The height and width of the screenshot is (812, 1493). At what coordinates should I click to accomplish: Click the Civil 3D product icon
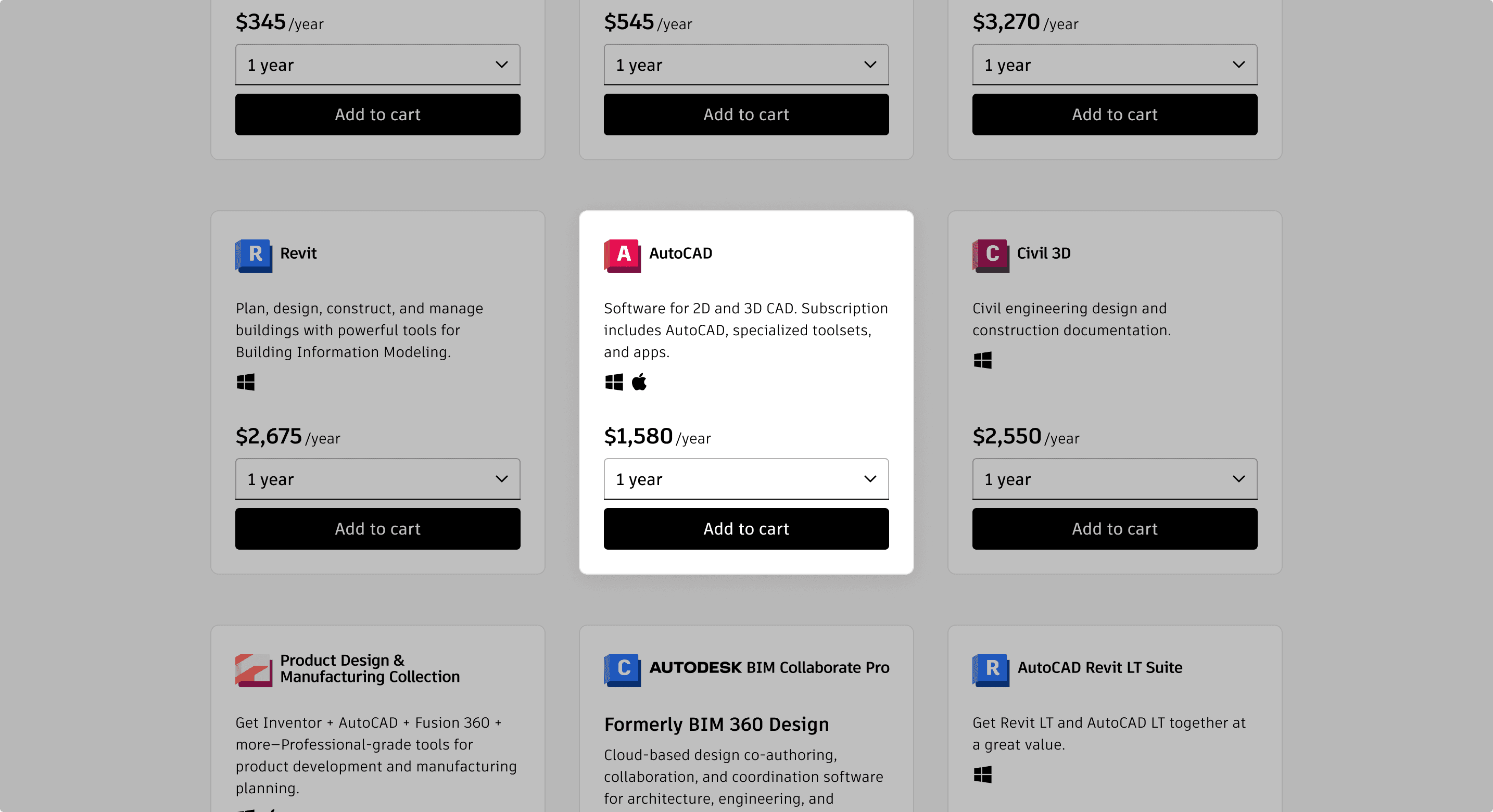tap(991, 255)
